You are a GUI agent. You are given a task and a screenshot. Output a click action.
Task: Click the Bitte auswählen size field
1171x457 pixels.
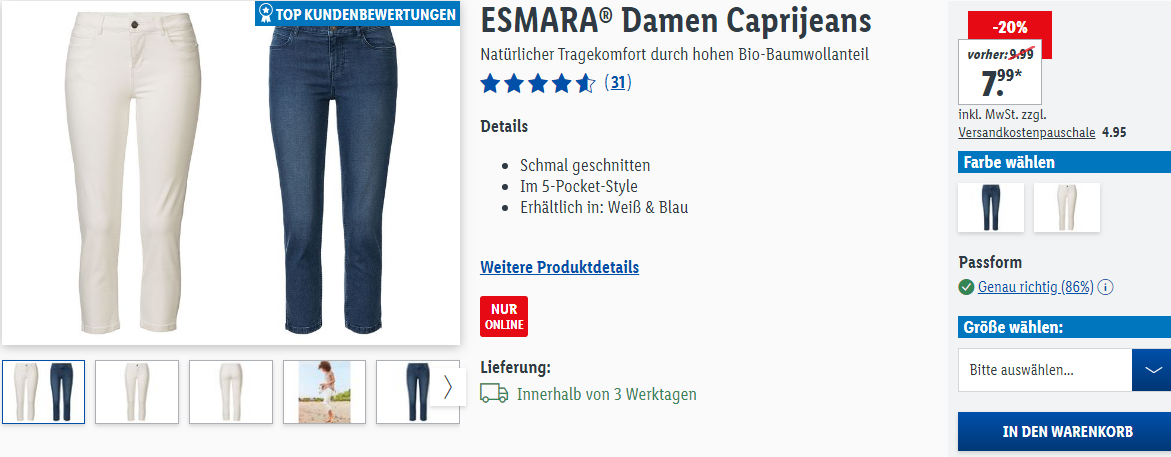click(x=1046, y=370)
